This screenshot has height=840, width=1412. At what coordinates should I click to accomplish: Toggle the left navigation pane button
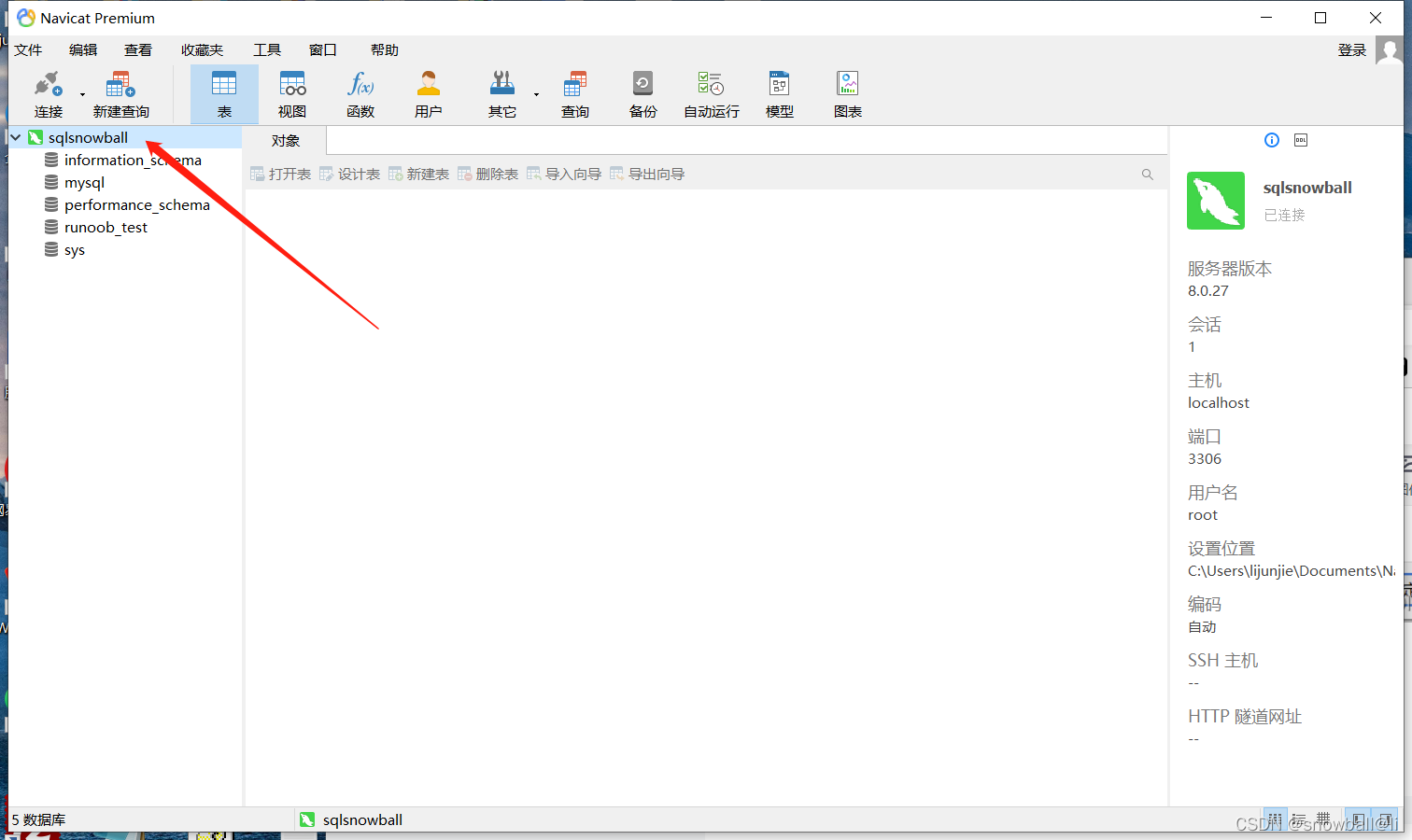pyautogui.click(x=1359, y=819)
